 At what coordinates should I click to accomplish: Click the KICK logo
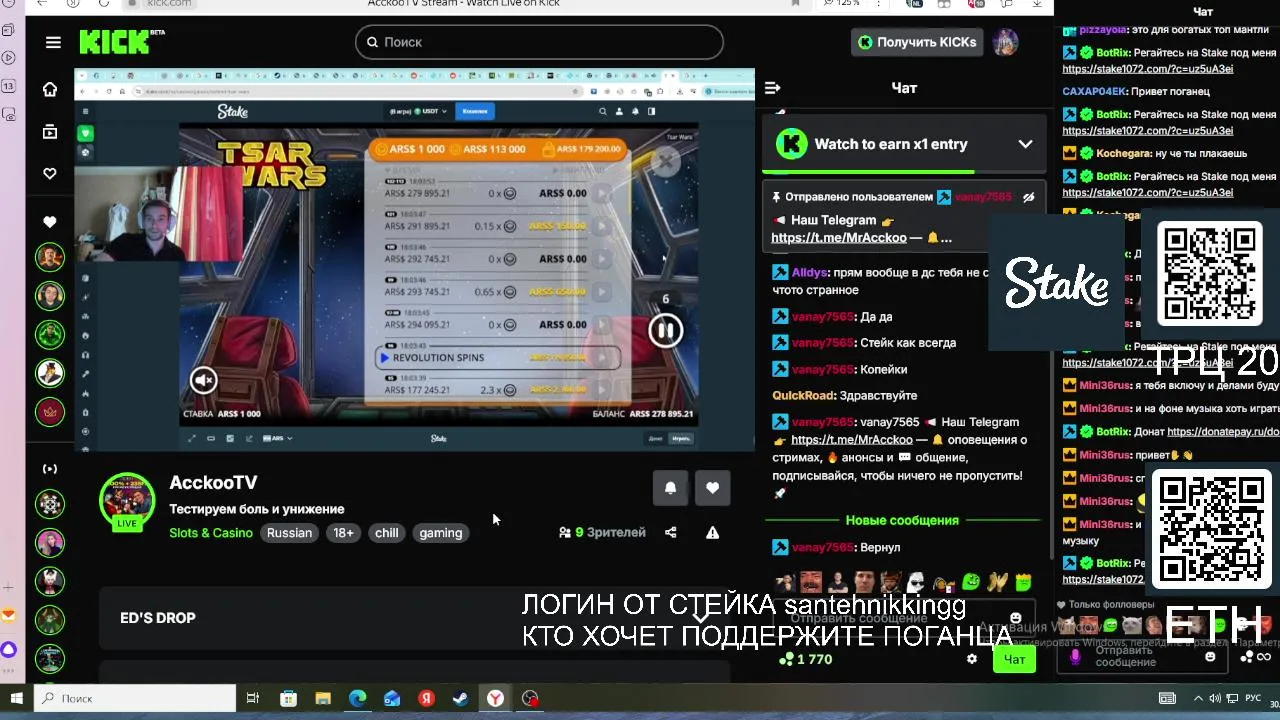pyautogui.click(x=121, y=41)
